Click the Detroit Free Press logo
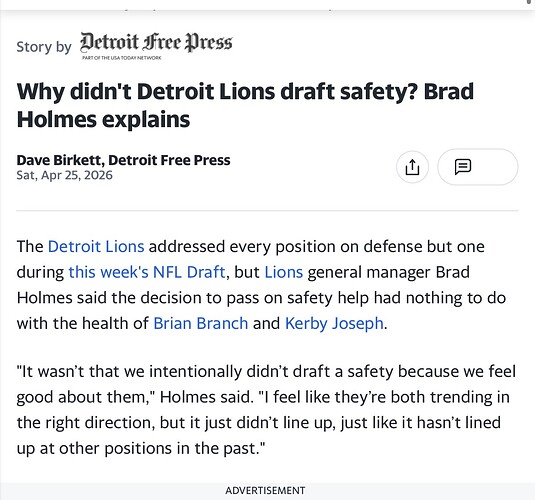Screen dimensions: 535x500 156,43
